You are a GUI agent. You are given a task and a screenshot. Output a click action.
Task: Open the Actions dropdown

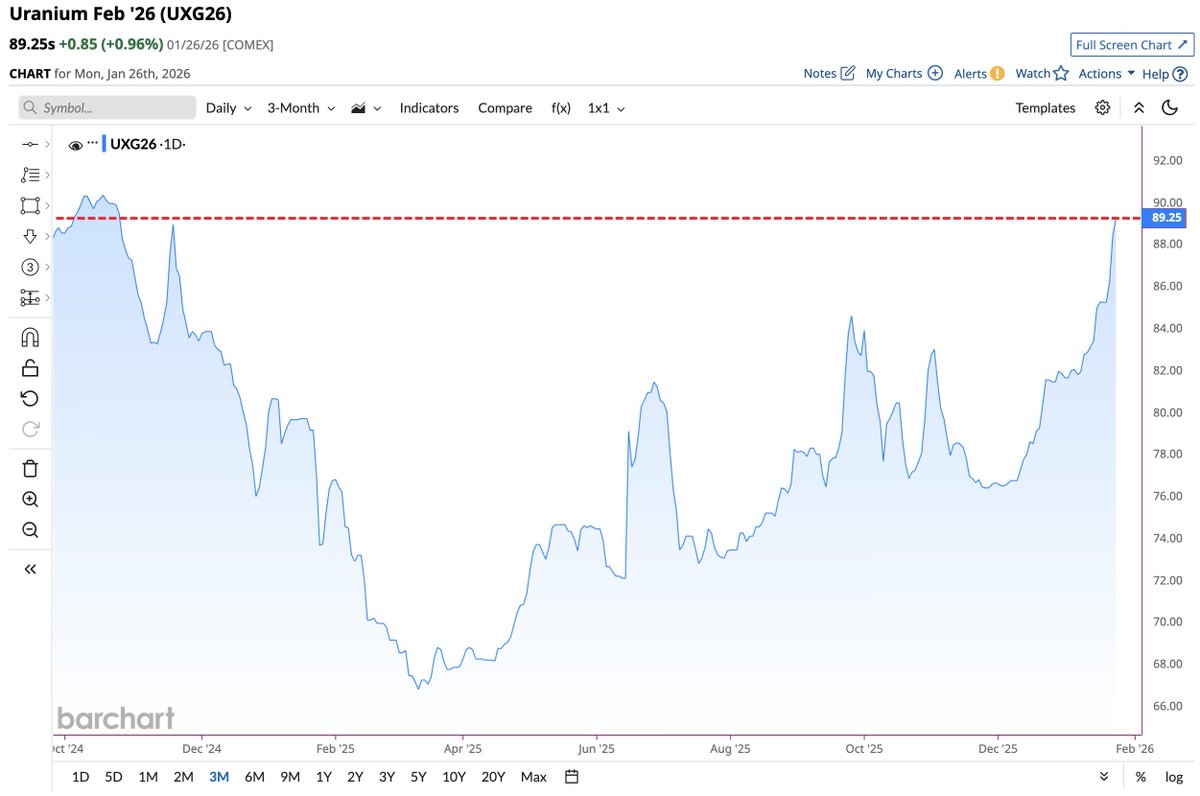[x=1107, y=73]
